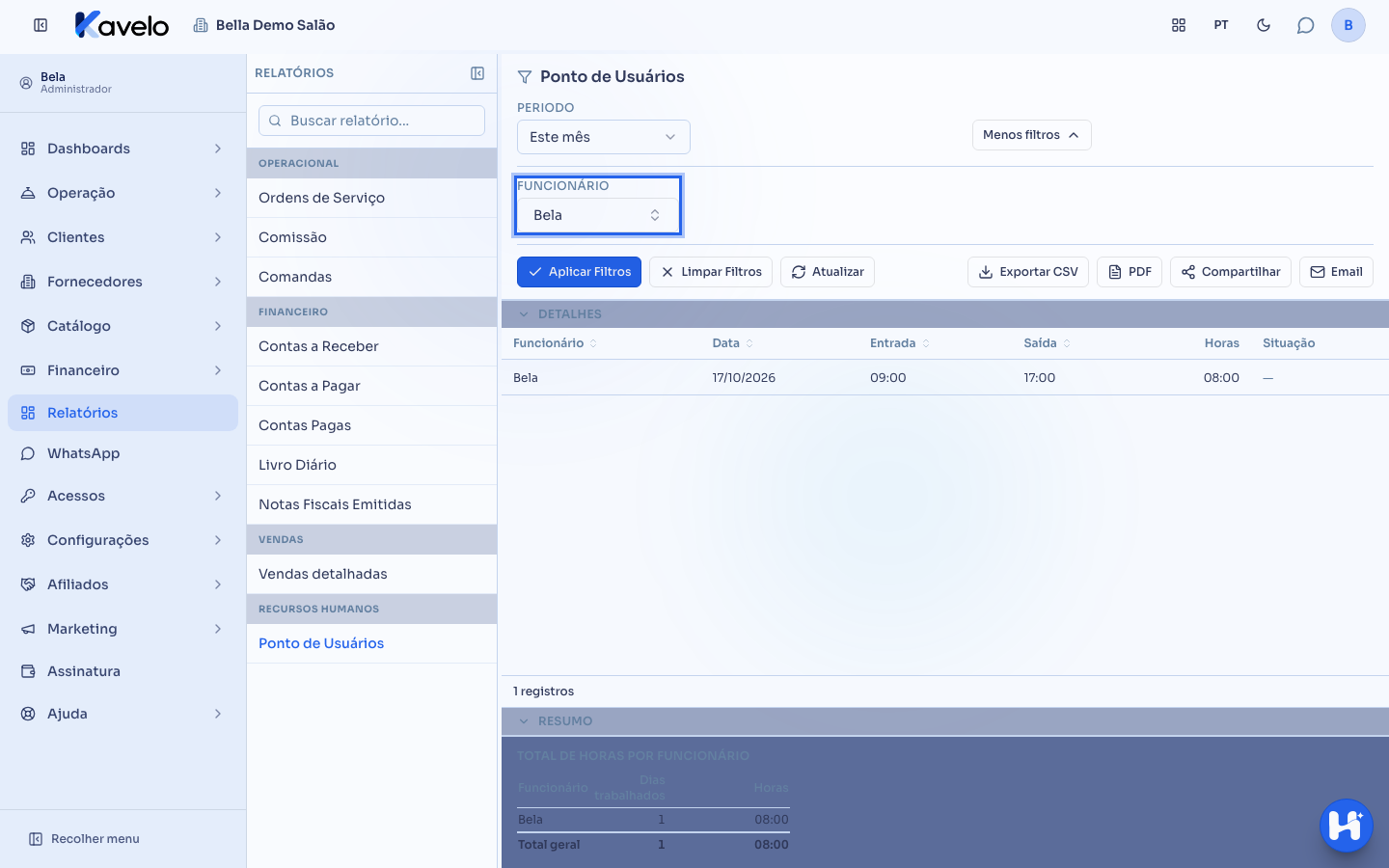
Task: Export report as PDF
Action: pos(1130,272)
